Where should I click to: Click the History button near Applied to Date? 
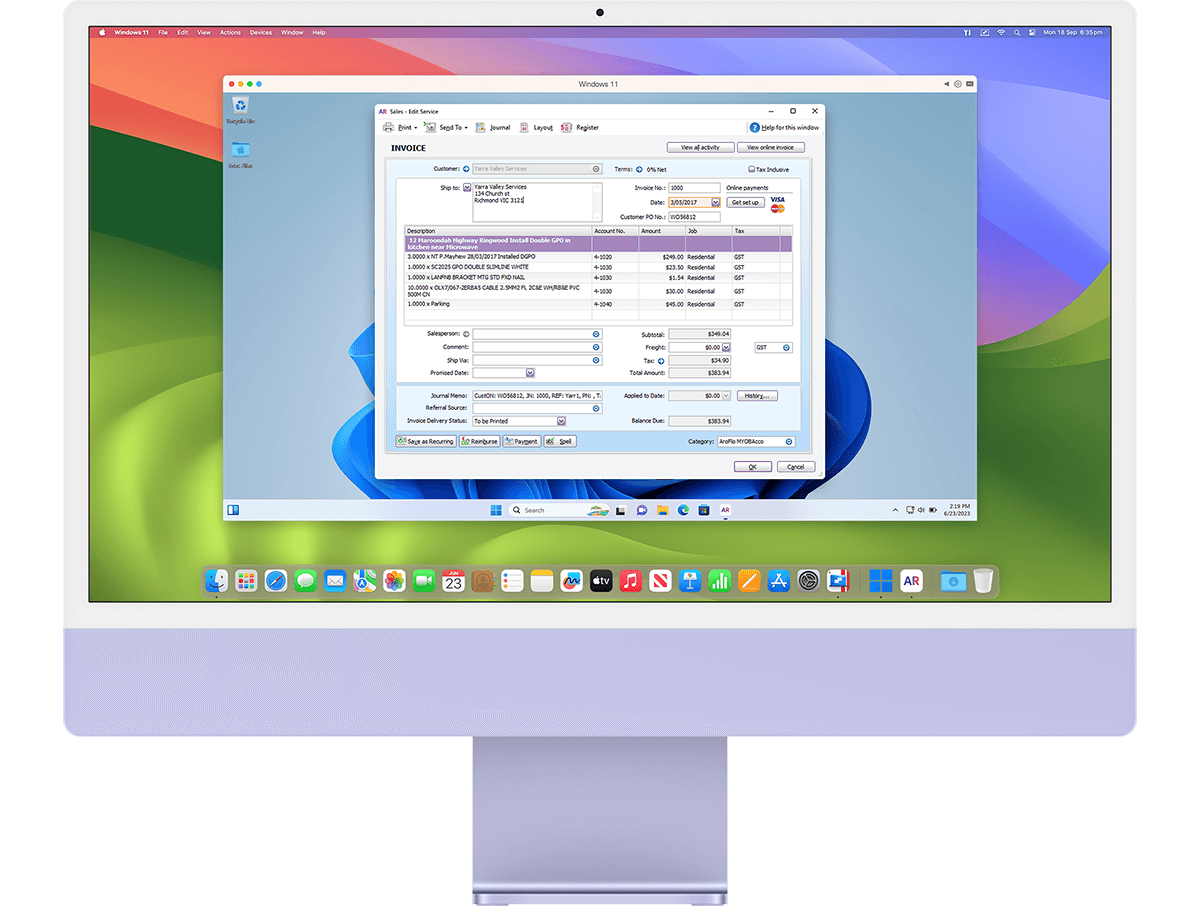point(757,396)
